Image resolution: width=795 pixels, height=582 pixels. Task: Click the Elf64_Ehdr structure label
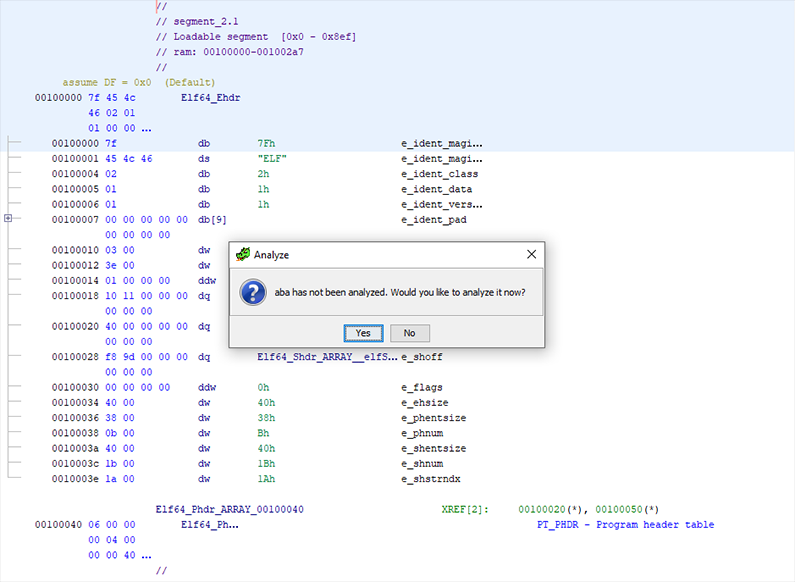click(x=210, y=98)
